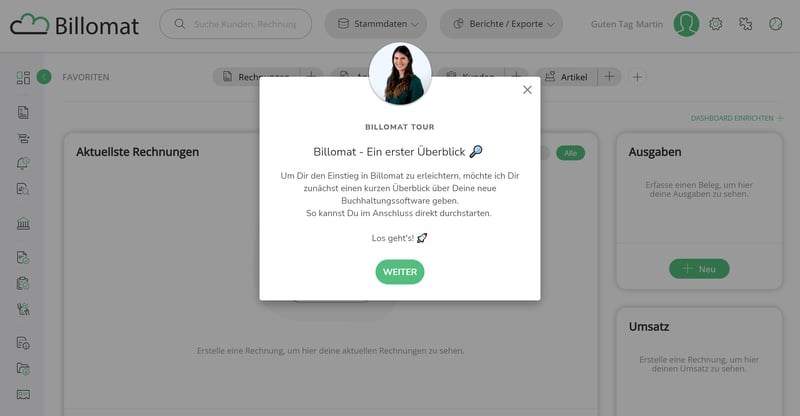The image size is (800, 416).
Task: Open the reminder bell icon in sidebar
Action: click(23, 163)
